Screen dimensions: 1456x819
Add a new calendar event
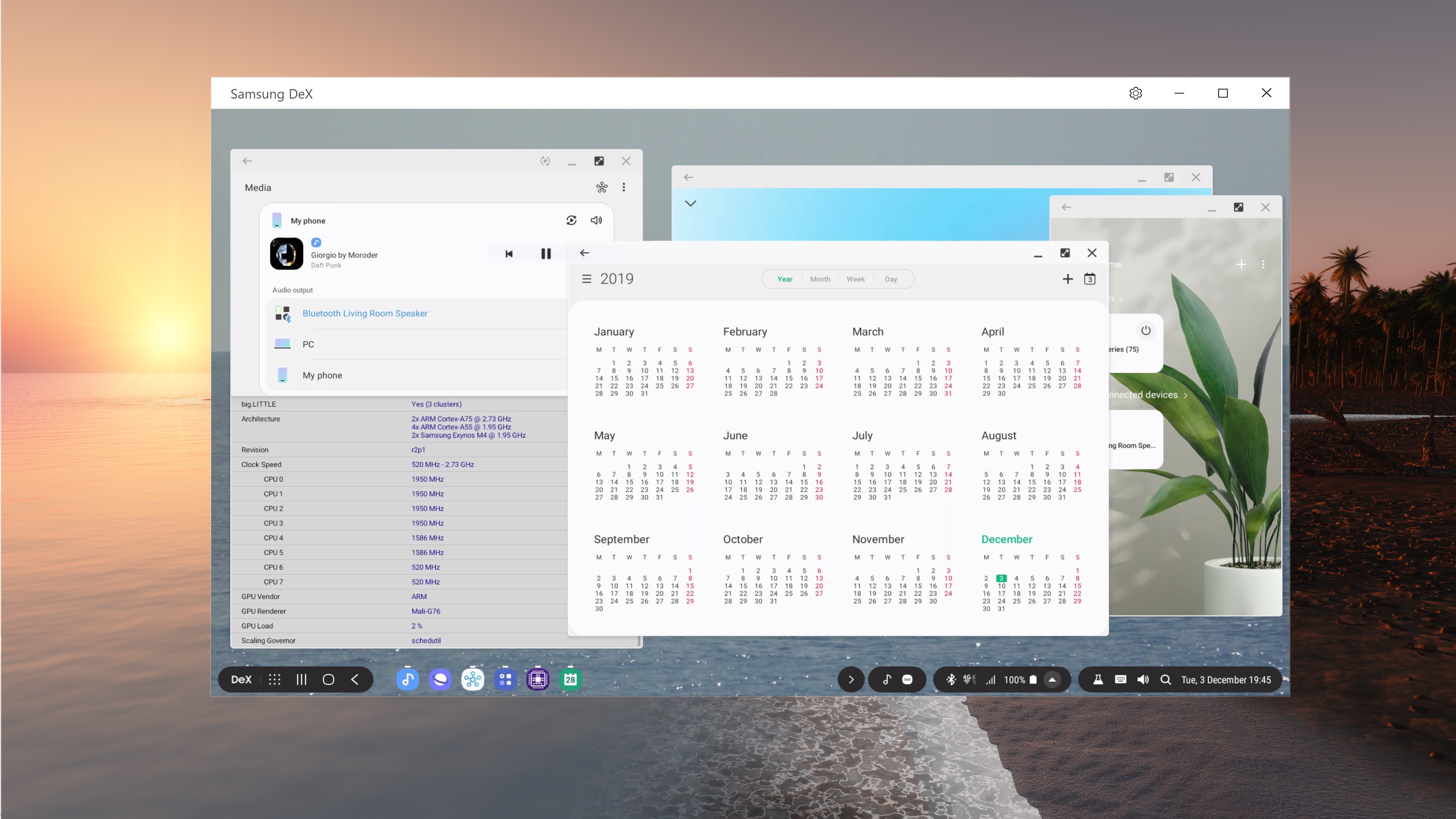pyautogui.click(x=1067, y=279)
